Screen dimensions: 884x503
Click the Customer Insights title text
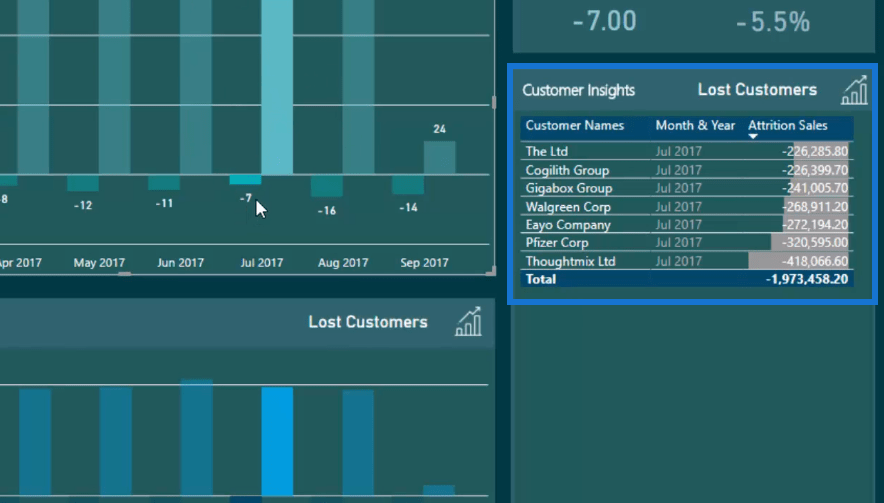pyautogui.click(x=578, y=90)
